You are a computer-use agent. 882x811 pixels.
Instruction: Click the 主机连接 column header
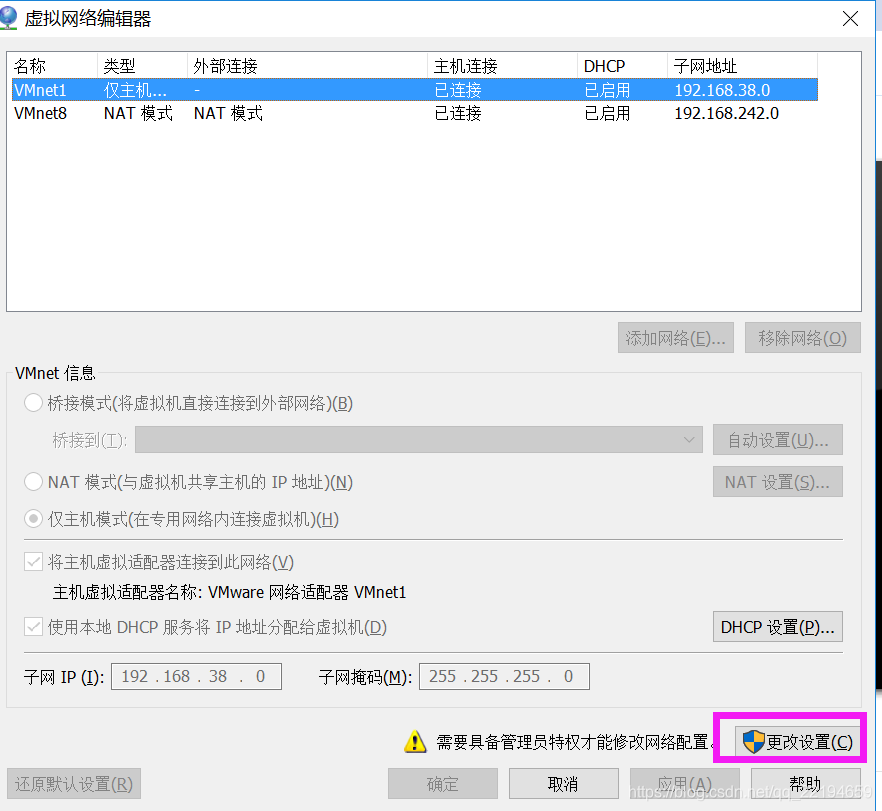click(x=503, y=66)
